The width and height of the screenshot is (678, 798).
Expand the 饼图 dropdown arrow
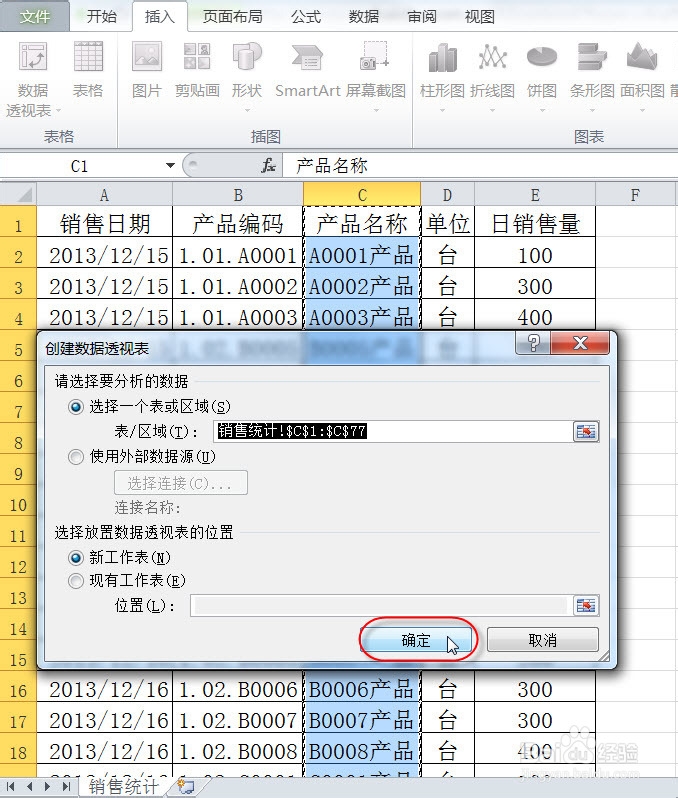pyautogui.click(x=542, y=110)
